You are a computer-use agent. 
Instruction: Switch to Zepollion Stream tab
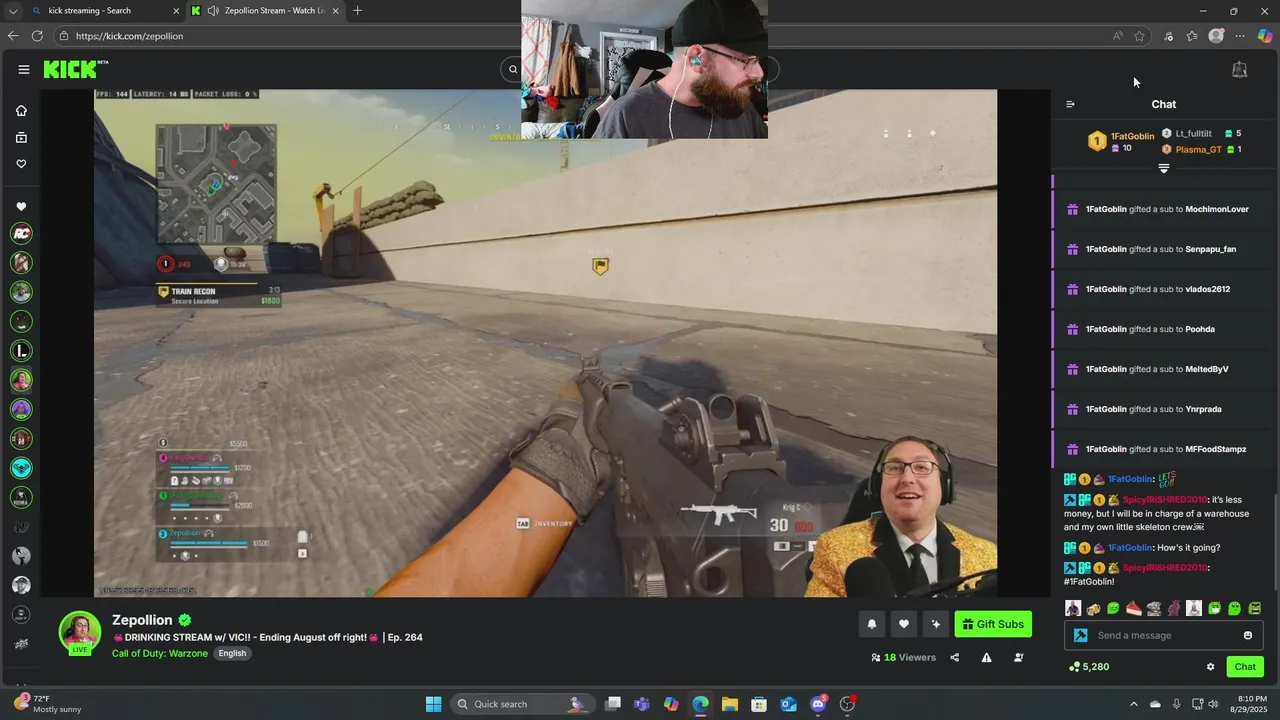tap(265, 11)
